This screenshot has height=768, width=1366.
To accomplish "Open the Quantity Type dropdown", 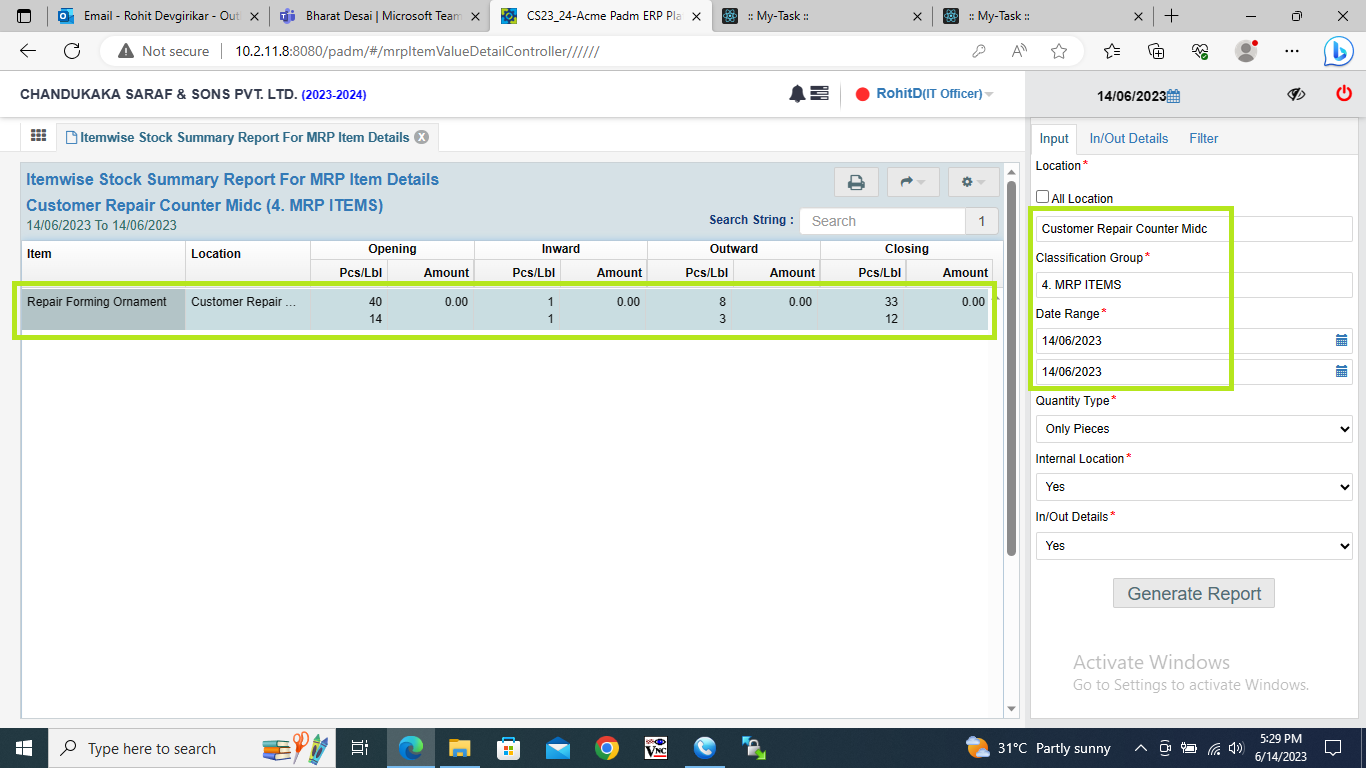I will coord(1194,429).
